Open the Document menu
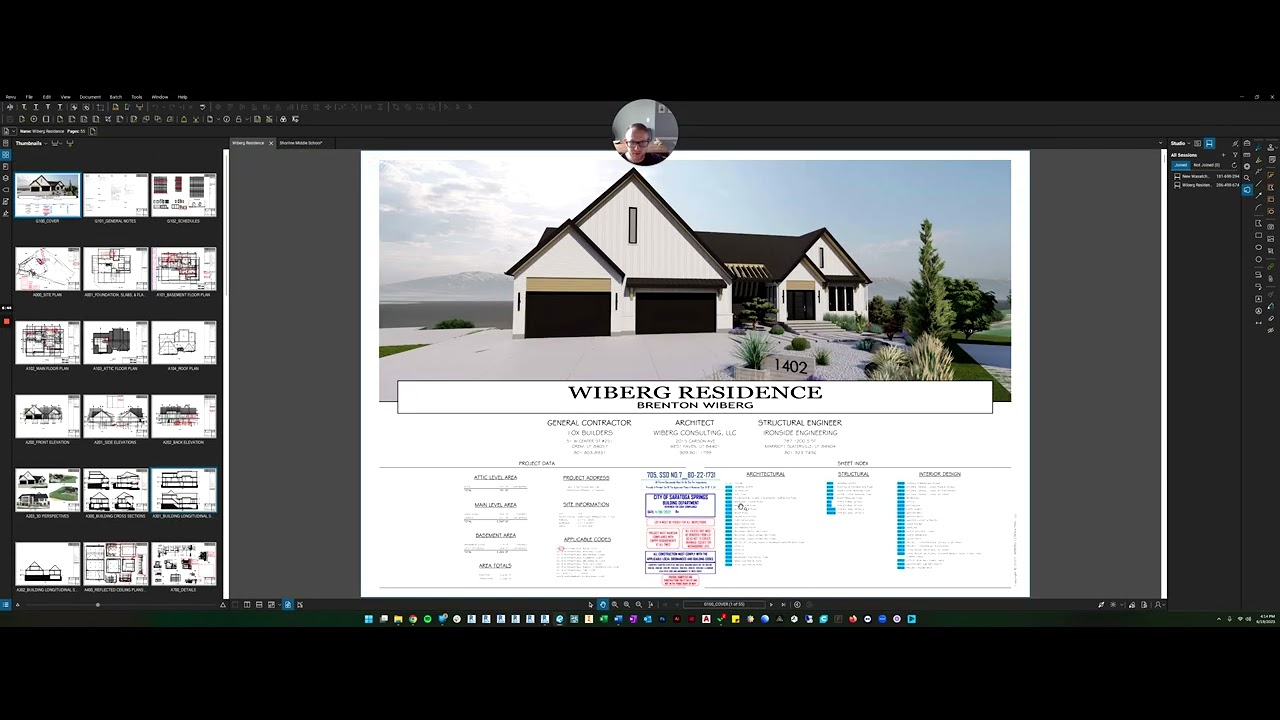The image size is (1280, 720). point(90,97)
